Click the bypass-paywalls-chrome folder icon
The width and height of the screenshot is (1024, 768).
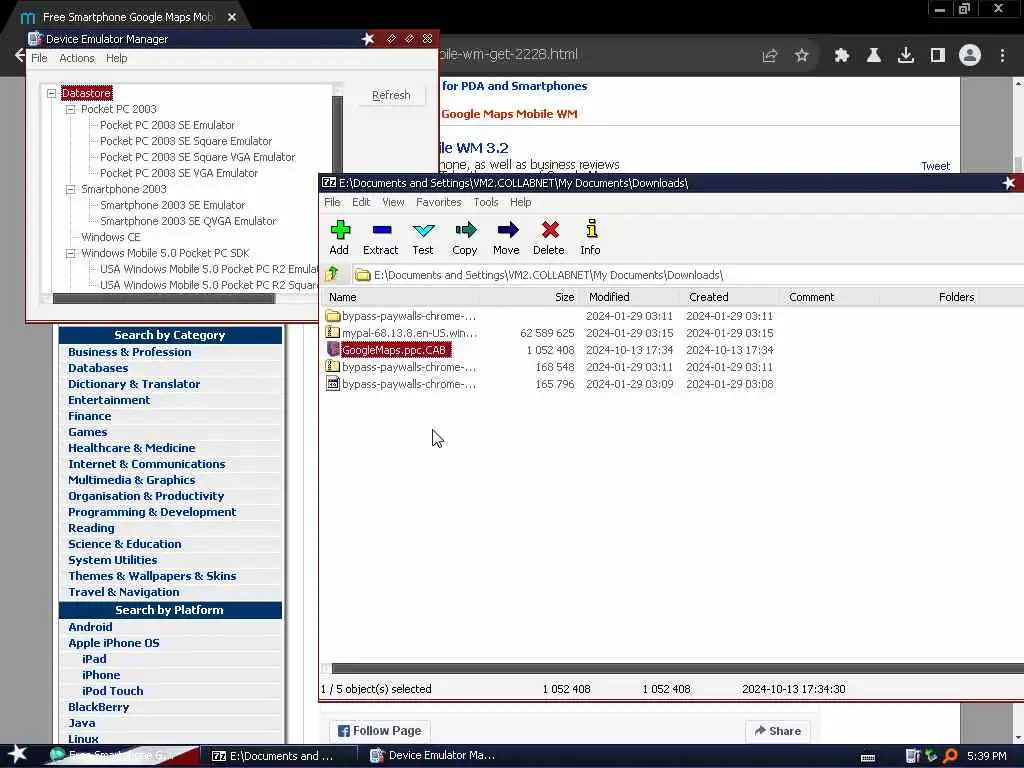[x=333, y=316]
